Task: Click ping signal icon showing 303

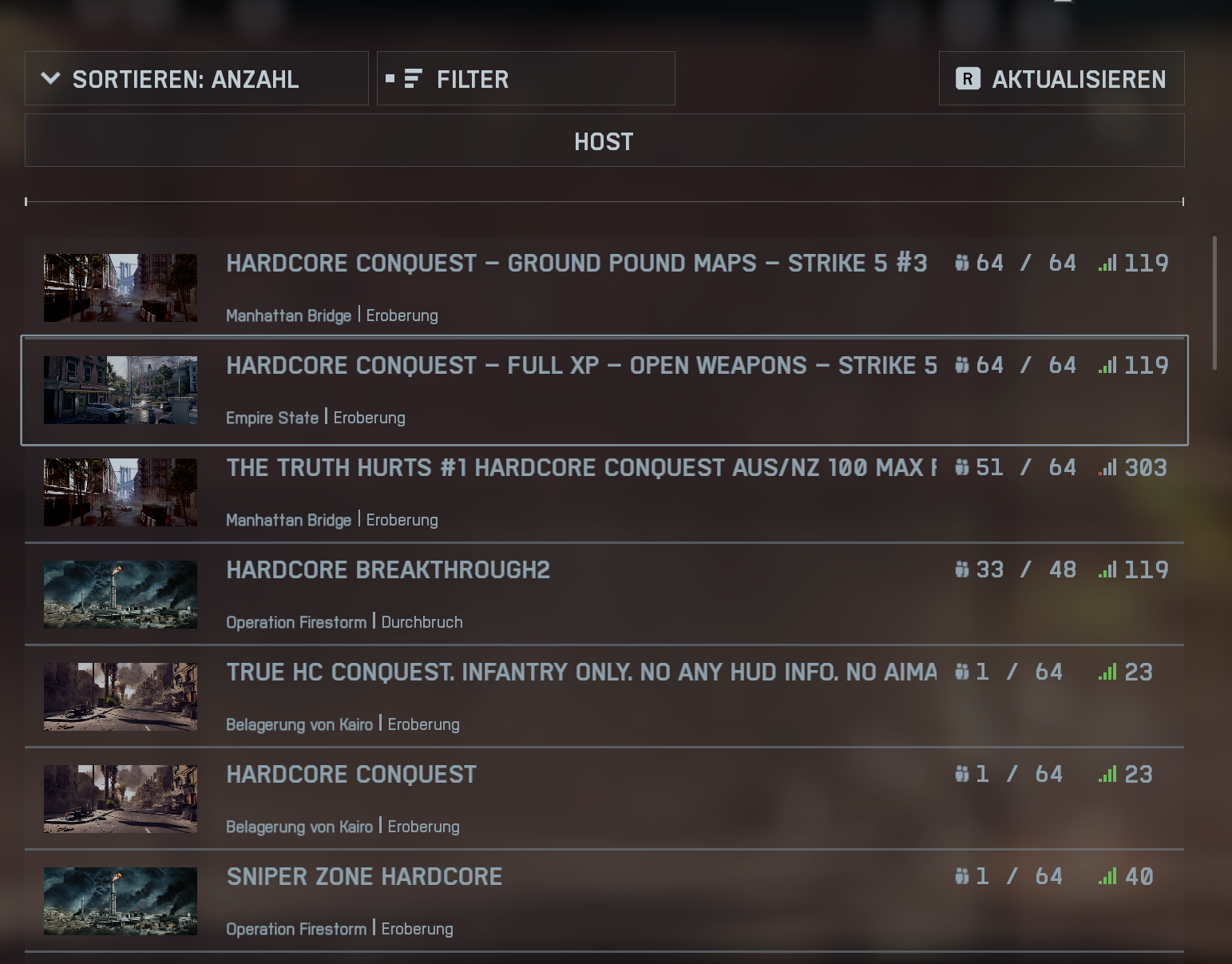Action: click(1107, 467)
